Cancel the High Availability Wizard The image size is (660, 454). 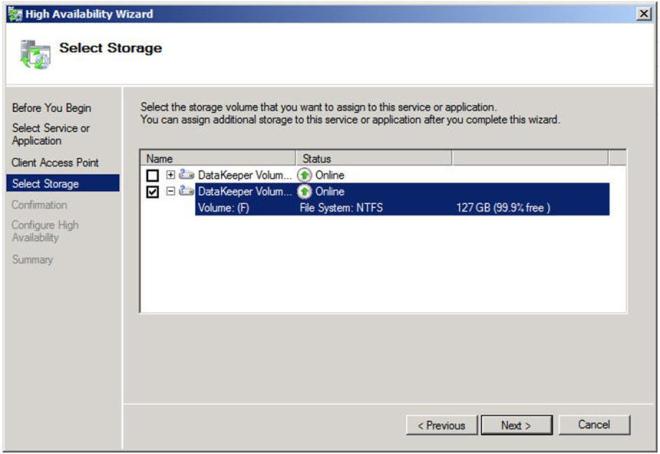pyautogui.click(x=593, y=425)
